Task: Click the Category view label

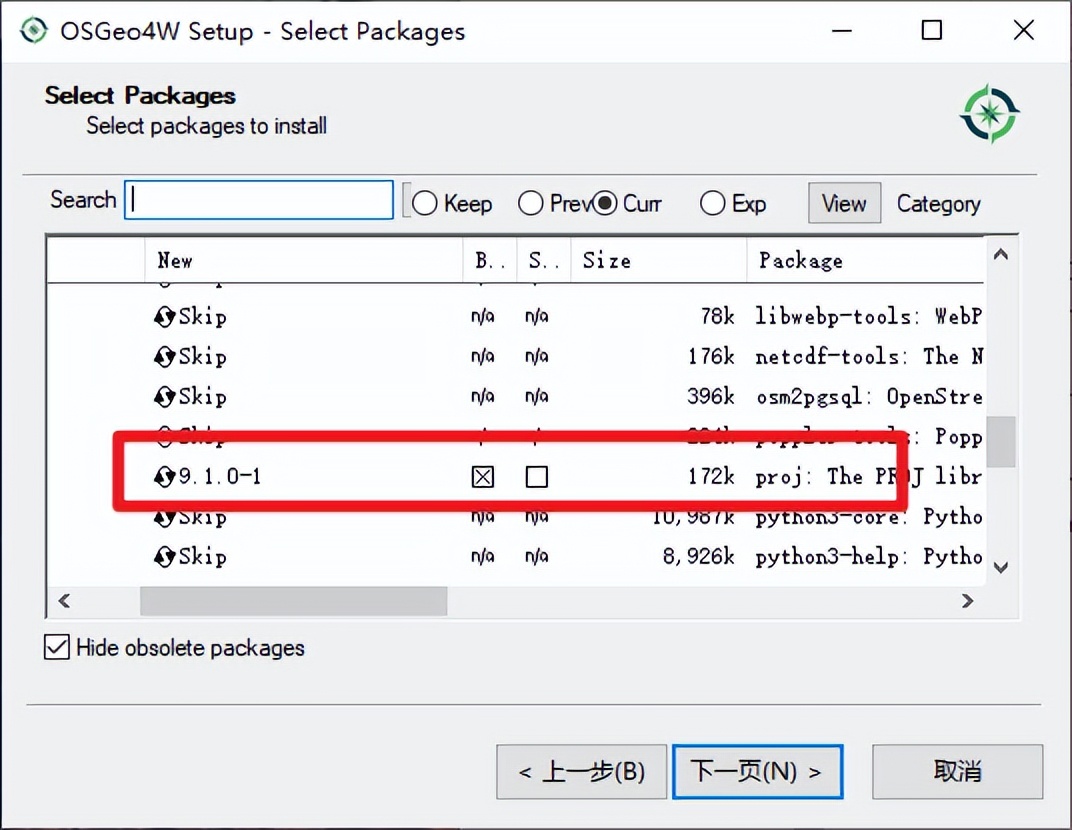Action: coord(939,204)
